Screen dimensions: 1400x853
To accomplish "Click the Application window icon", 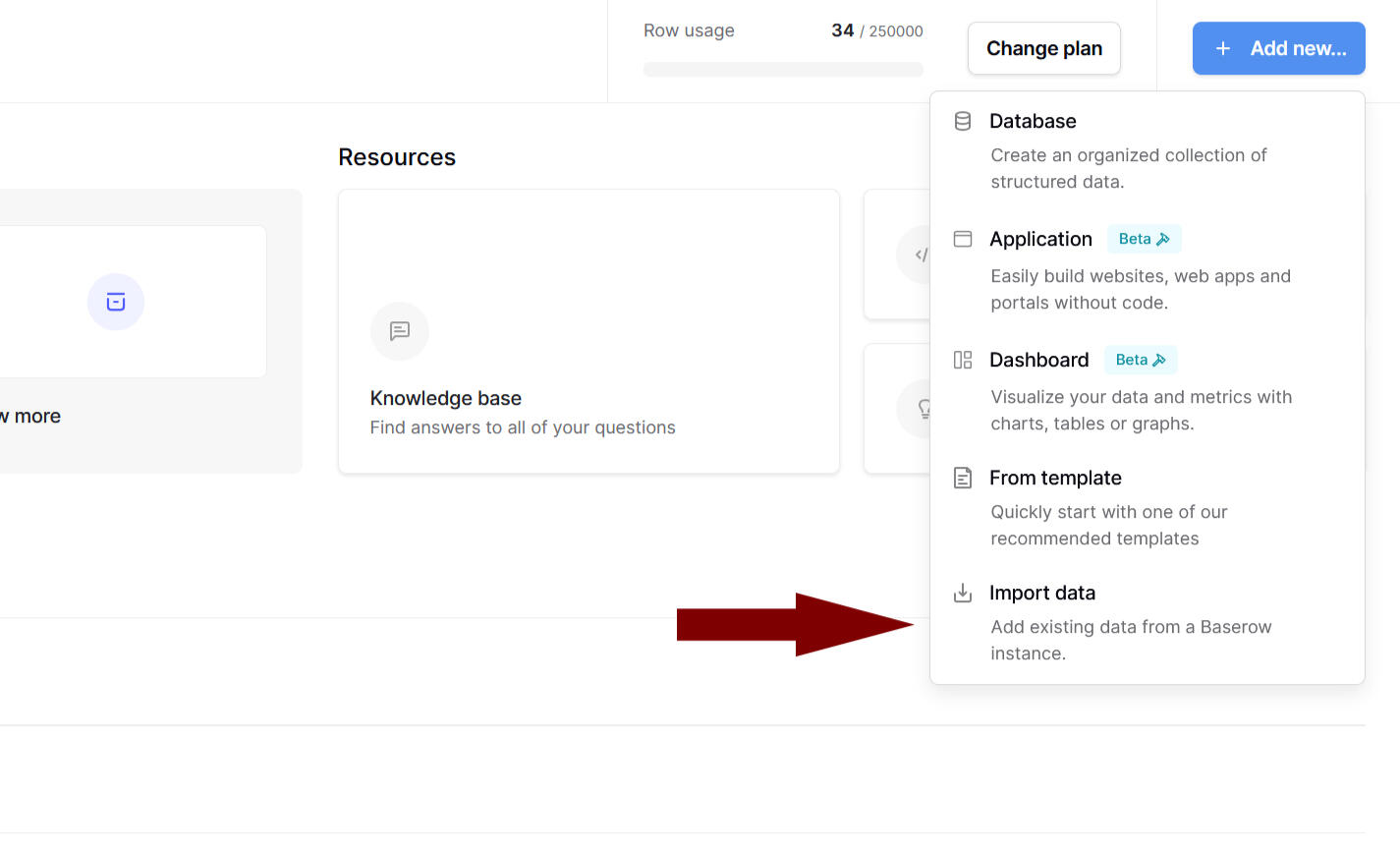I will click(963, 239).
